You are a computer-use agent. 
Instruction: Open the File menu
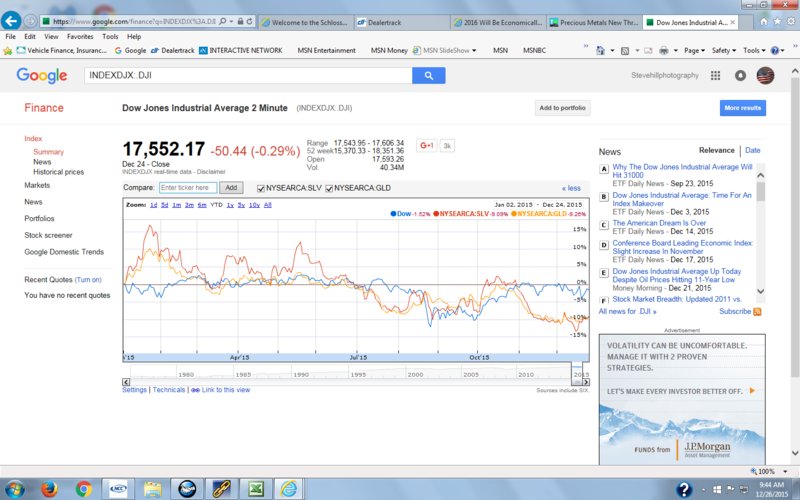pos(10,37)
